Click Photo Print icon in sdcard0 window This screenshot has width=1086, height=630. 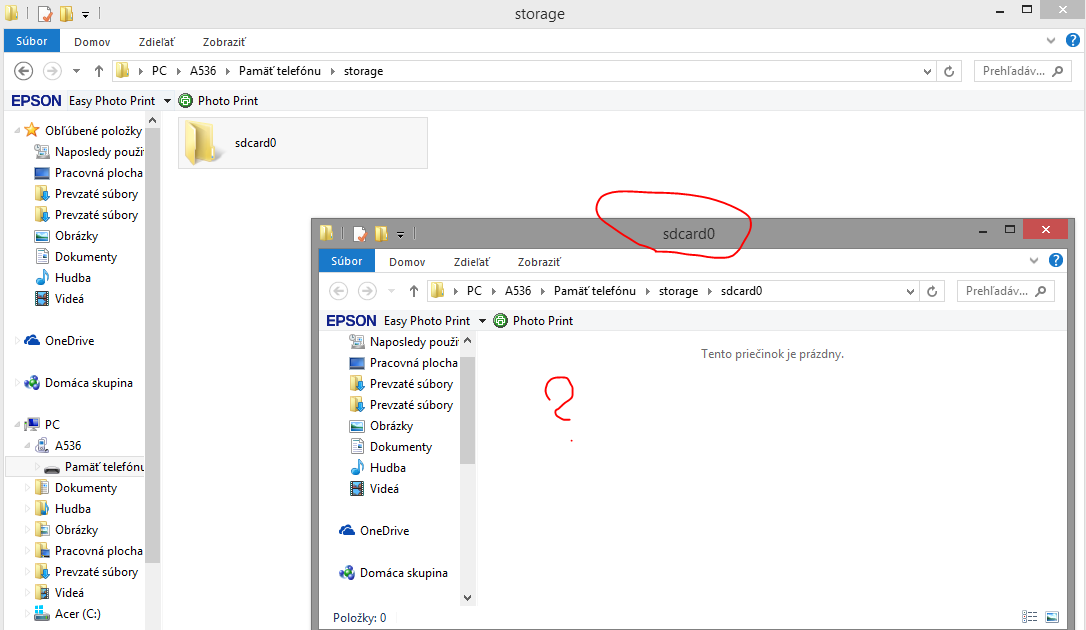500,321
